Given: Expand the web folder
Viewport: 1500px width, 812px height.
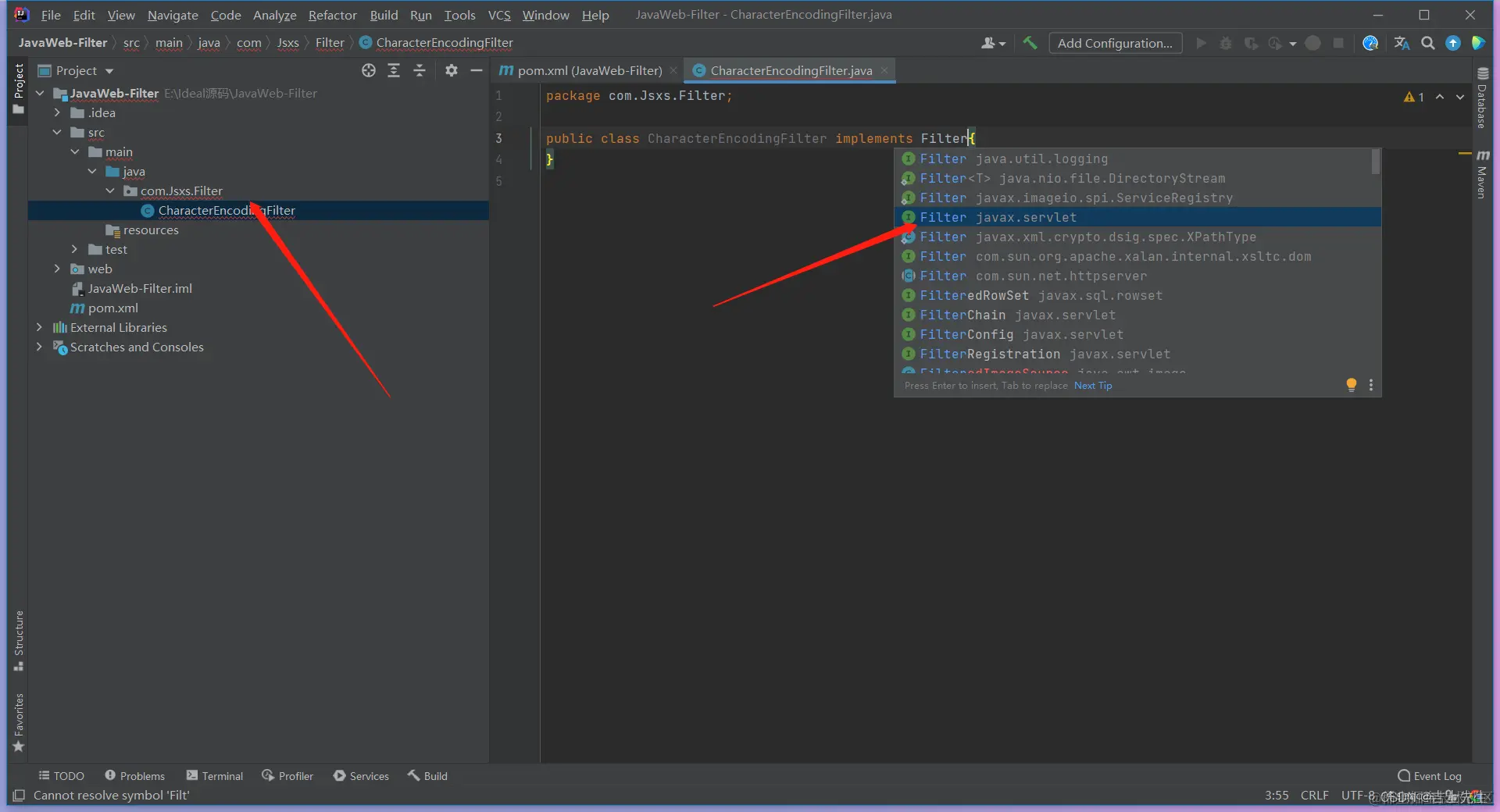Looking at the screenshot, I should (x=57, y=269).
